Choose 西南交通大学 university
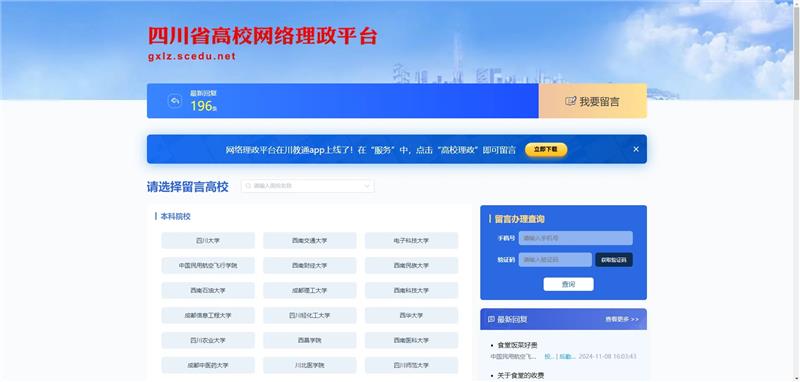 pyautogui.click(x=310, y=240)
